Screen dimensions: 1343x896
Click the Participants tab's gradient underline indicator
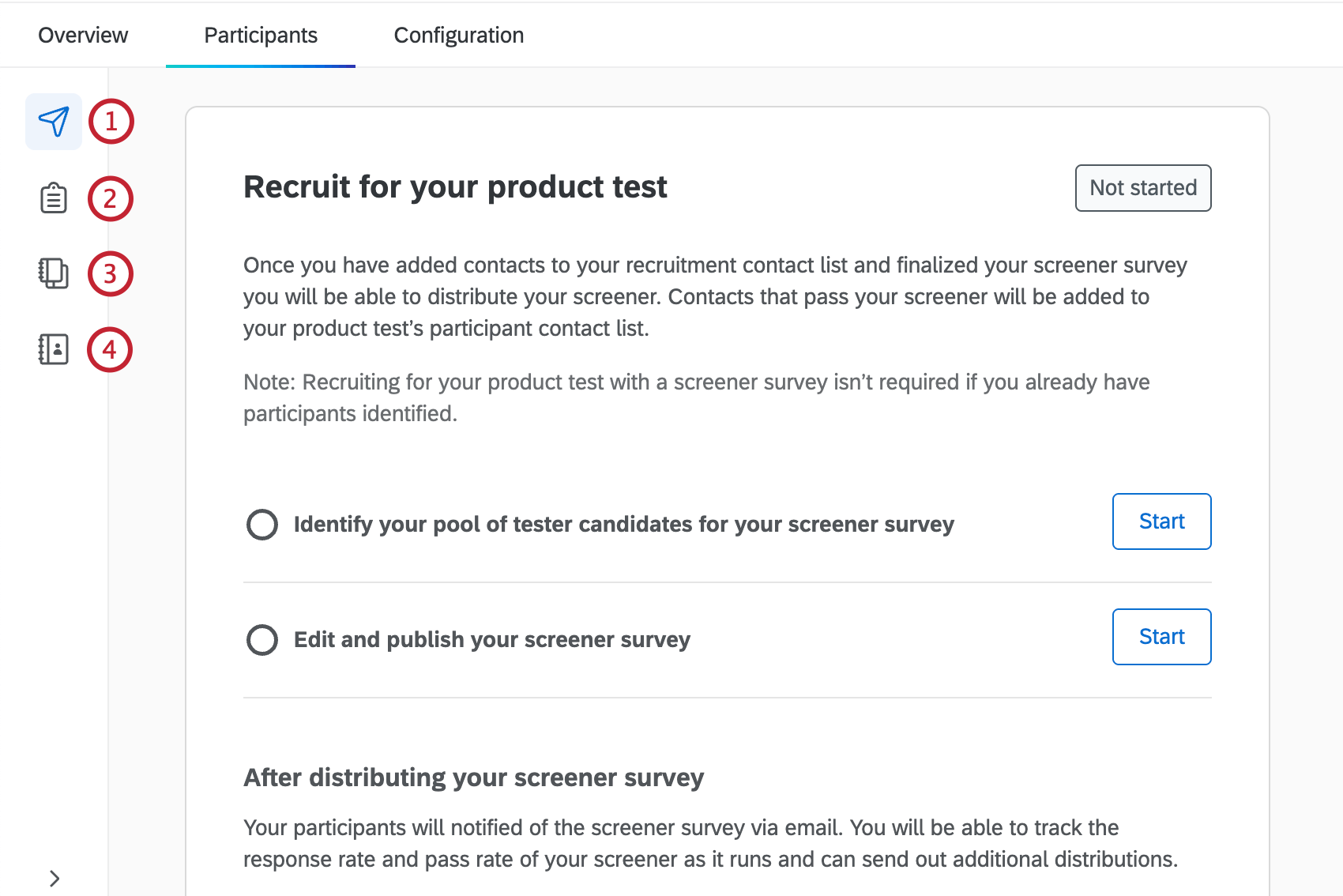261,68
